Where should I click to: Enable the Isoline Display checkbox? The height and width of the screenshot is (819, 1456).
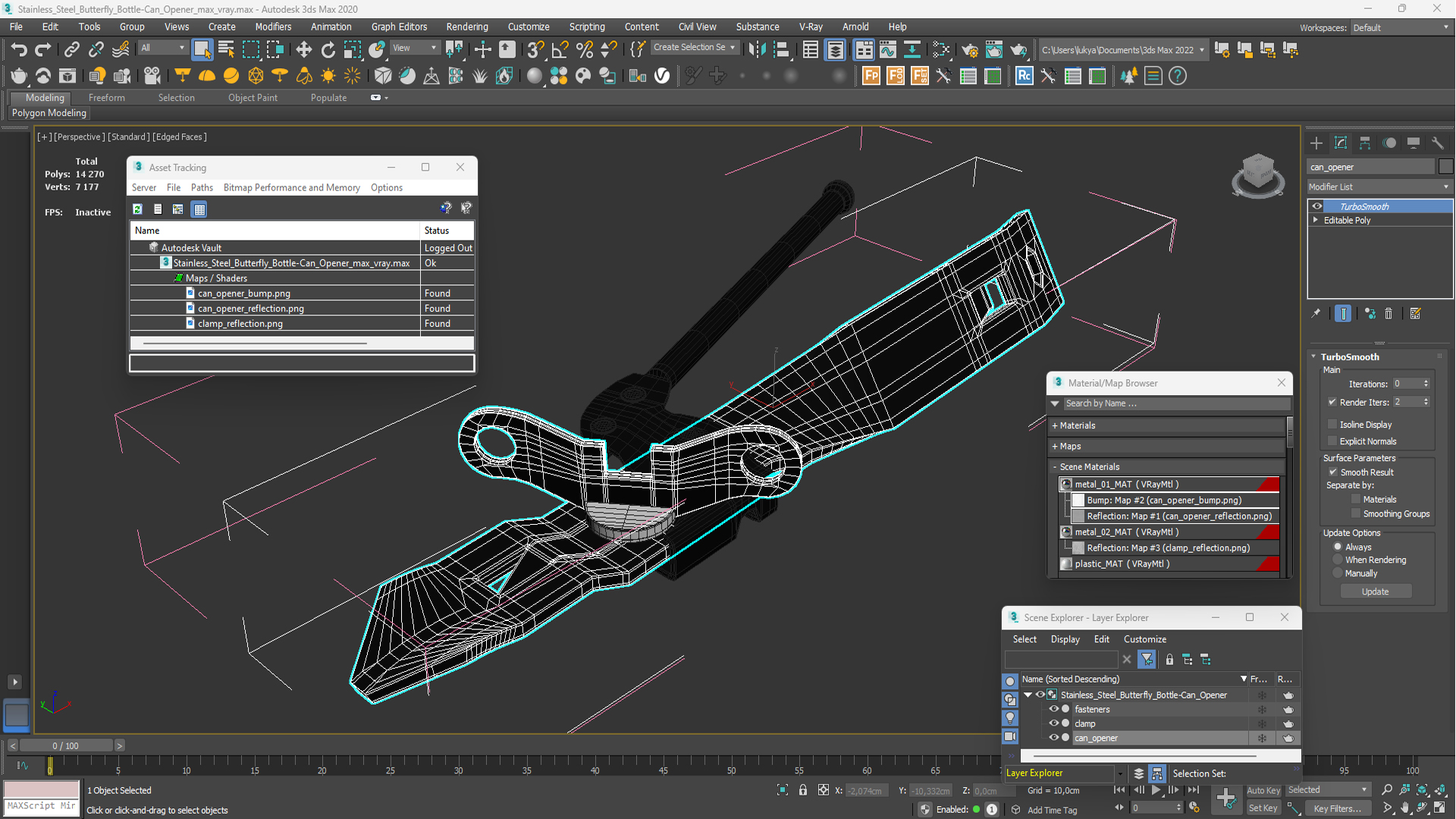tap(1332, 425)
